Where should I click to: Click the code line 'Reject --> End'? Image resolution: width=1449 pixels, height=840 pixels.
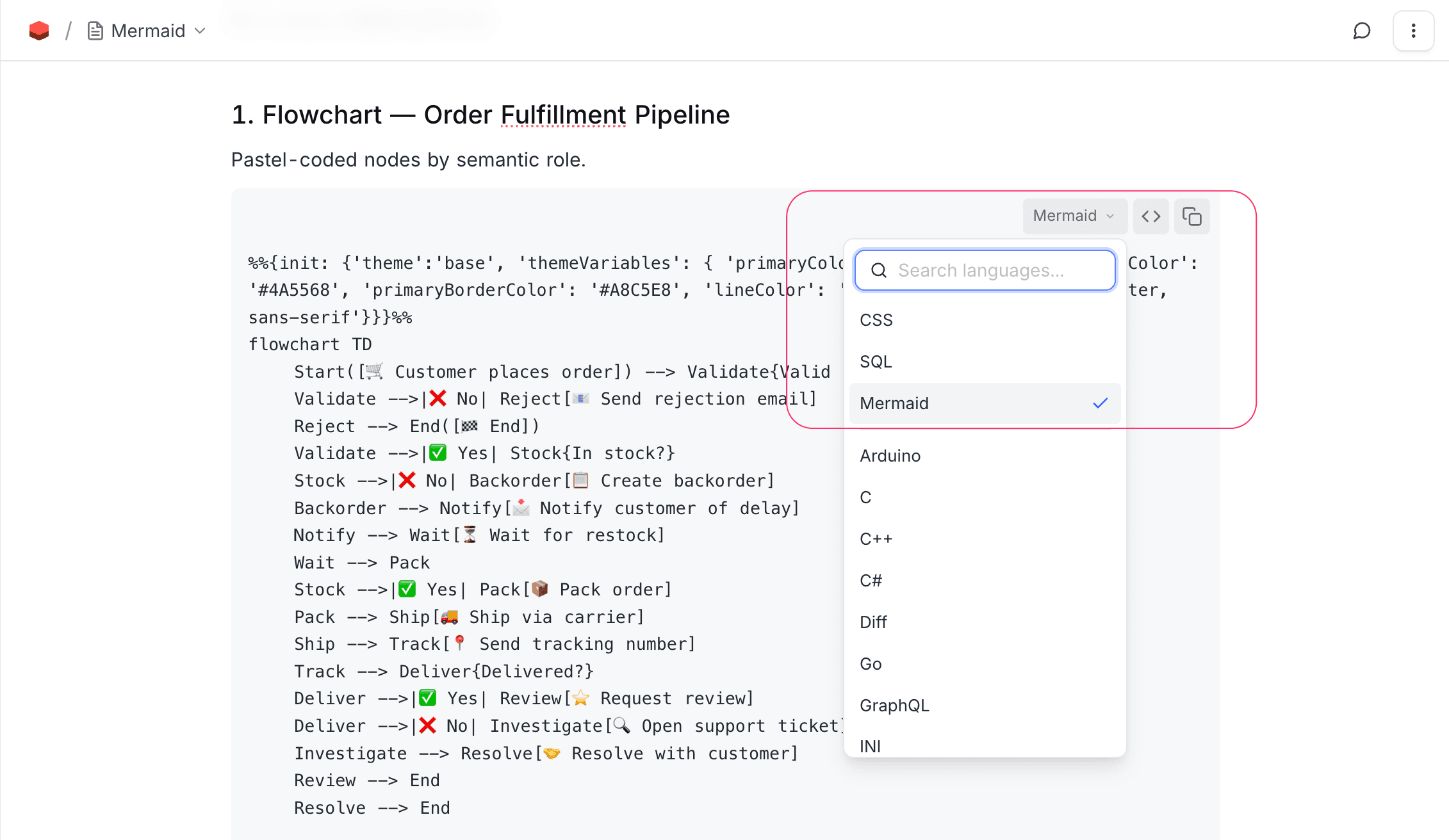coord(417,426)
